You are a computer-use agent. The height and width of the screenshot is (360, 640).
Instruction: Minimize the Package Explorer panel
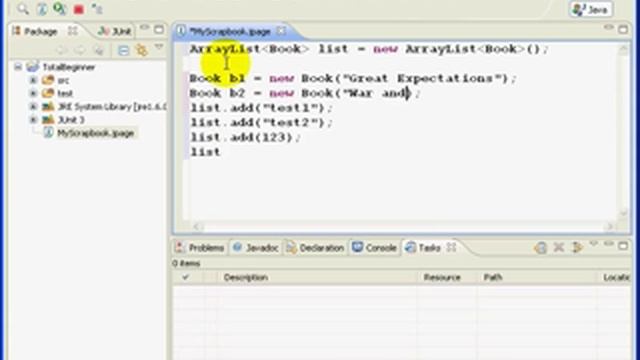pyautogui.click(x=144, y=28)
